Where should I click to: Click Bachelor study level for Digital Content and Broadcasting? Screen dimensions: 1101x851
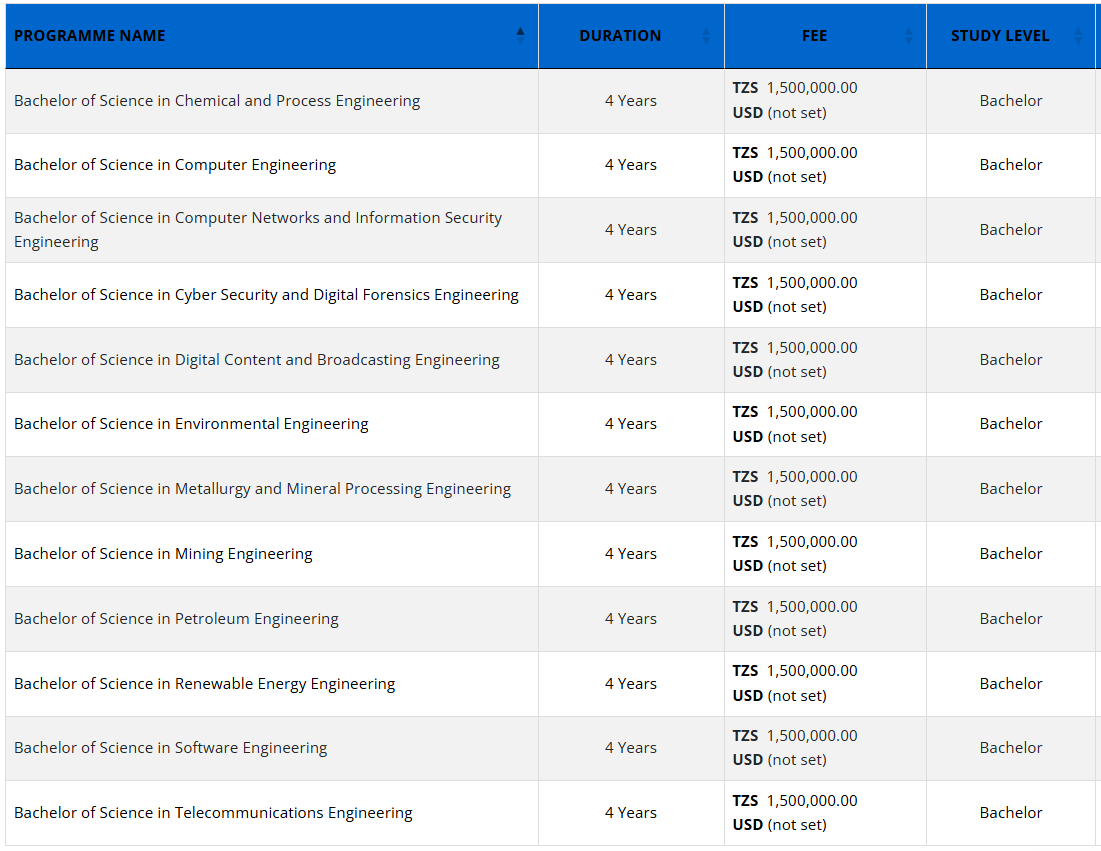coord(1011,359)
